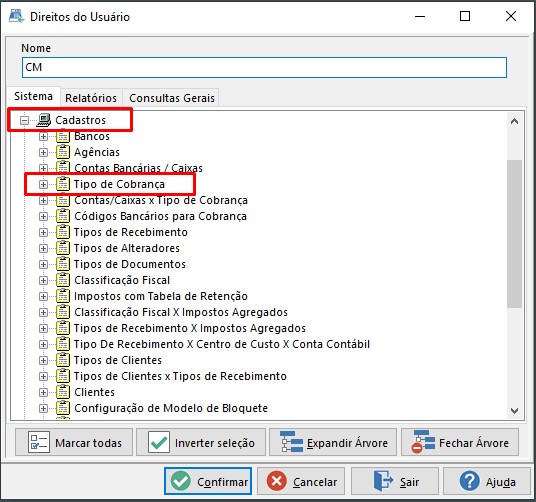Screen dimensions: 536x502
Task: Expand the Agências node
Action: [43, 152]
